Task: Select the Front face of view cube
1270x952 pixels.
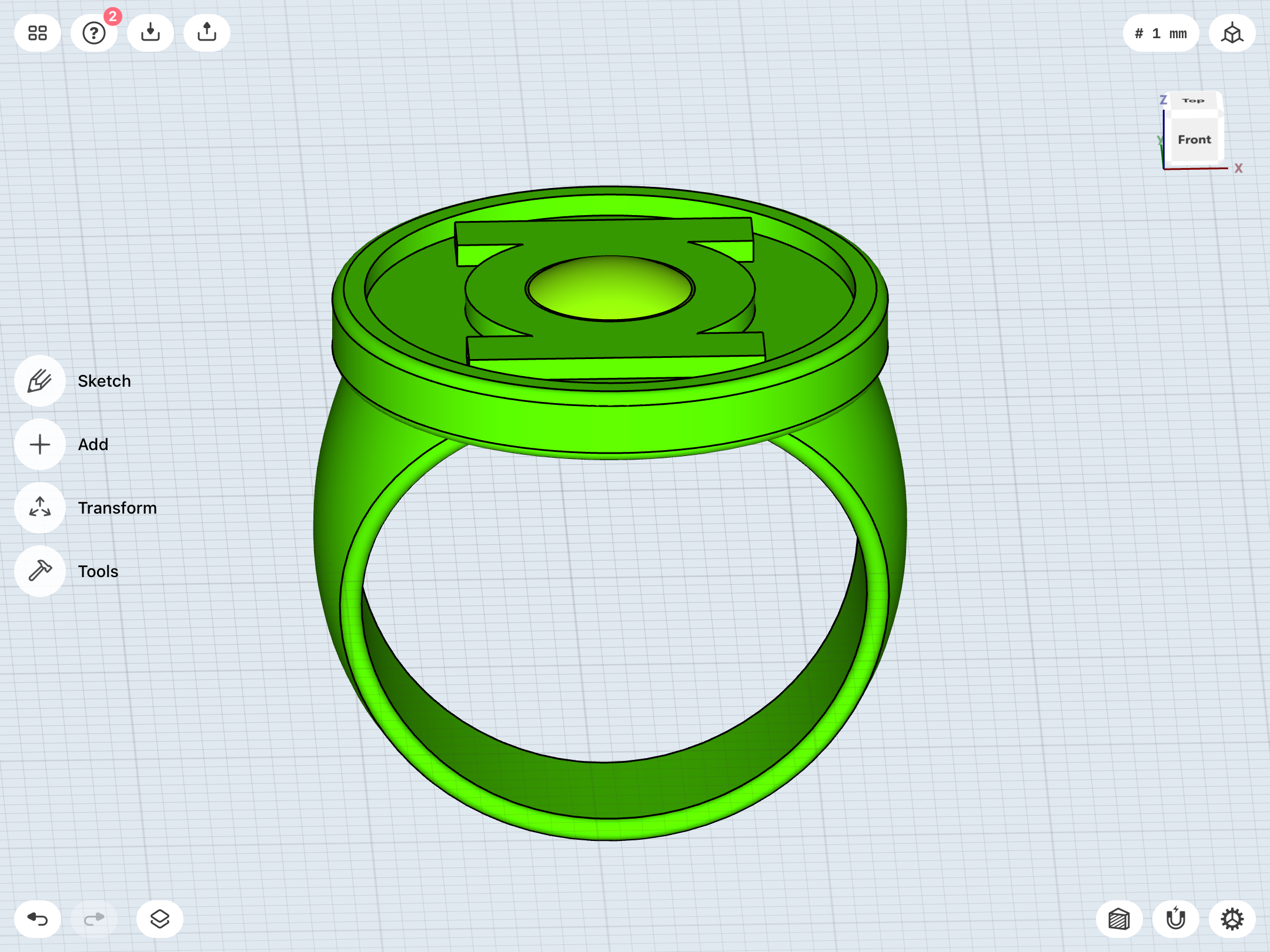Action: pyautogui.click(x=1194, y=139)
